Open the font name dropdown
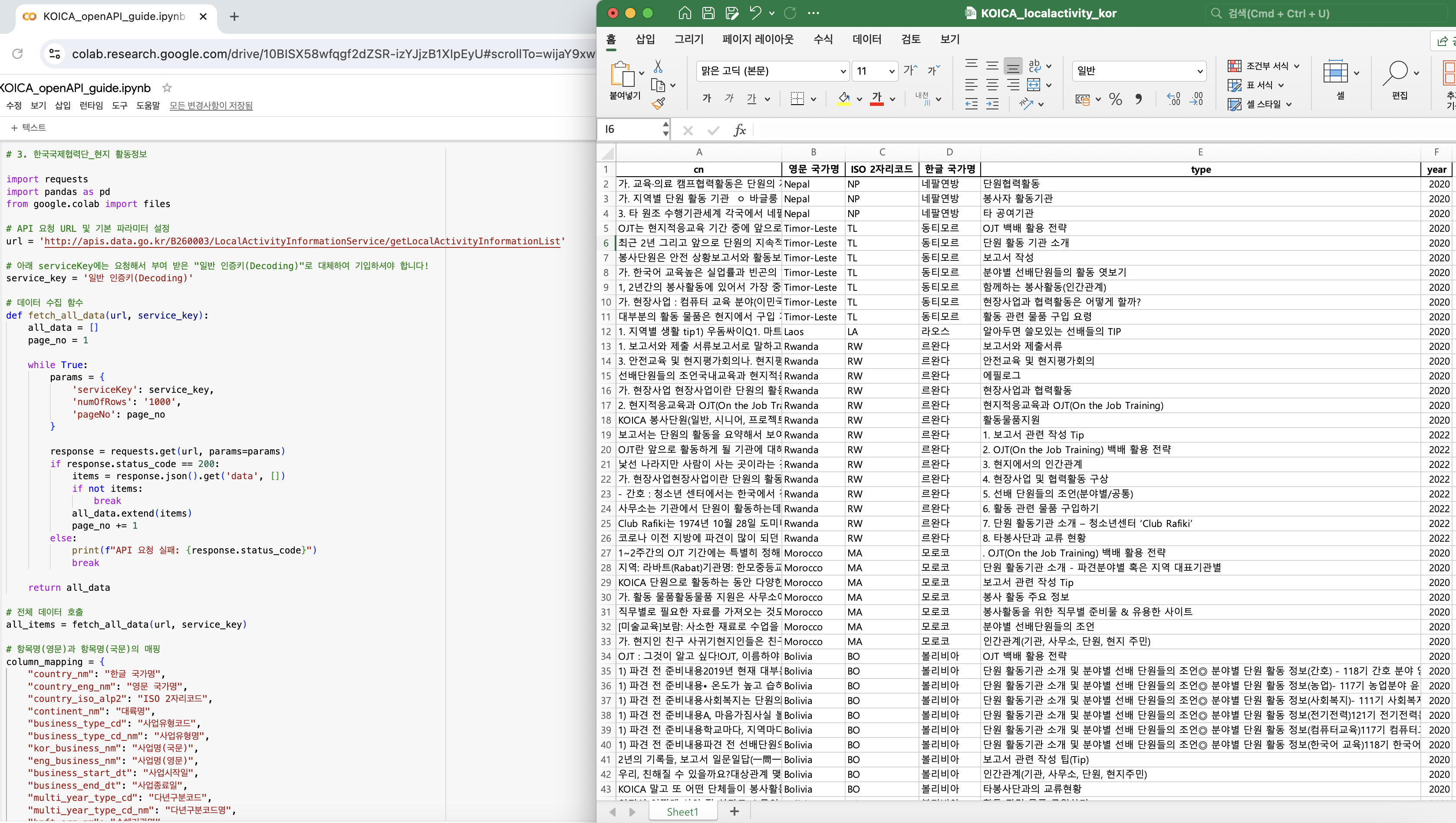The width and height of the screenshot is (1456, 823). click(843, 71)
